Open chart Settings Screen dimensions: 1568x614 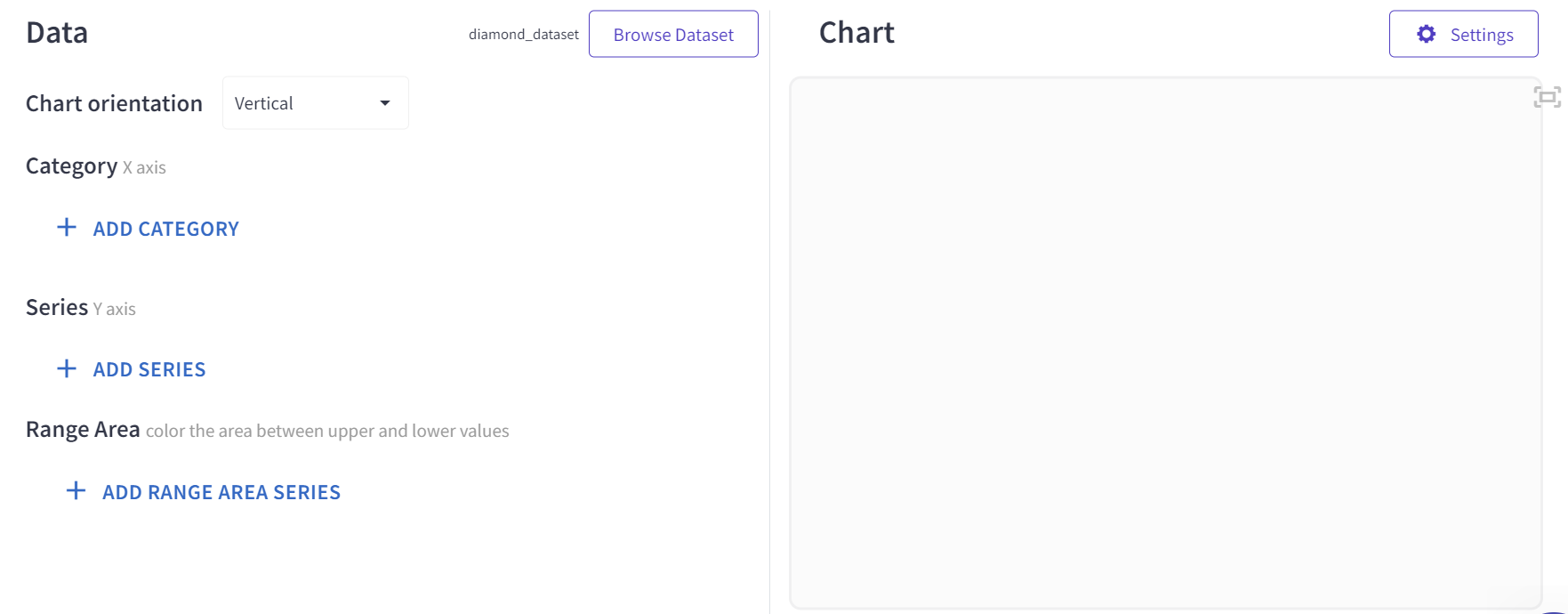click(x=1463, y=34)
